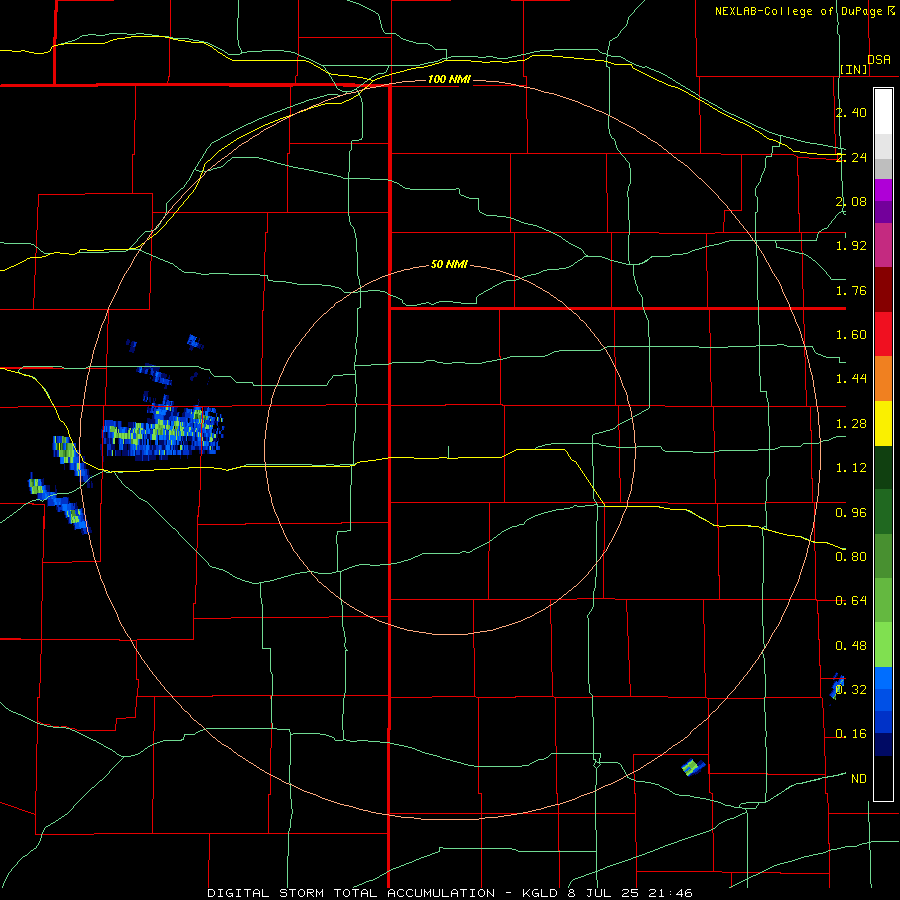
Task: Click the ND legend label
Action: pos(859,779)
